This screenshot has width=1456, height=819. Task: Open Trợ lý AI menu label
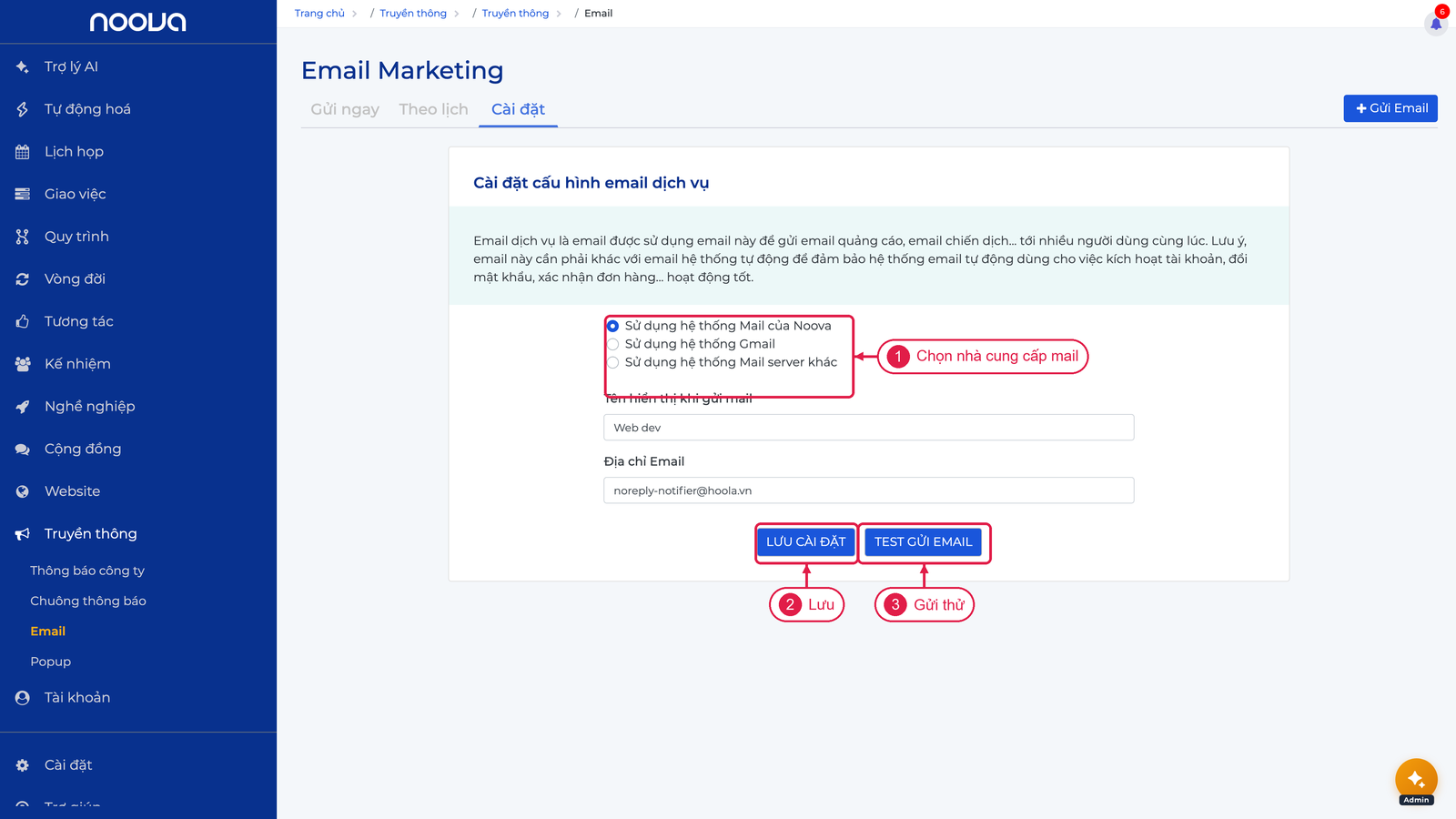71,66
